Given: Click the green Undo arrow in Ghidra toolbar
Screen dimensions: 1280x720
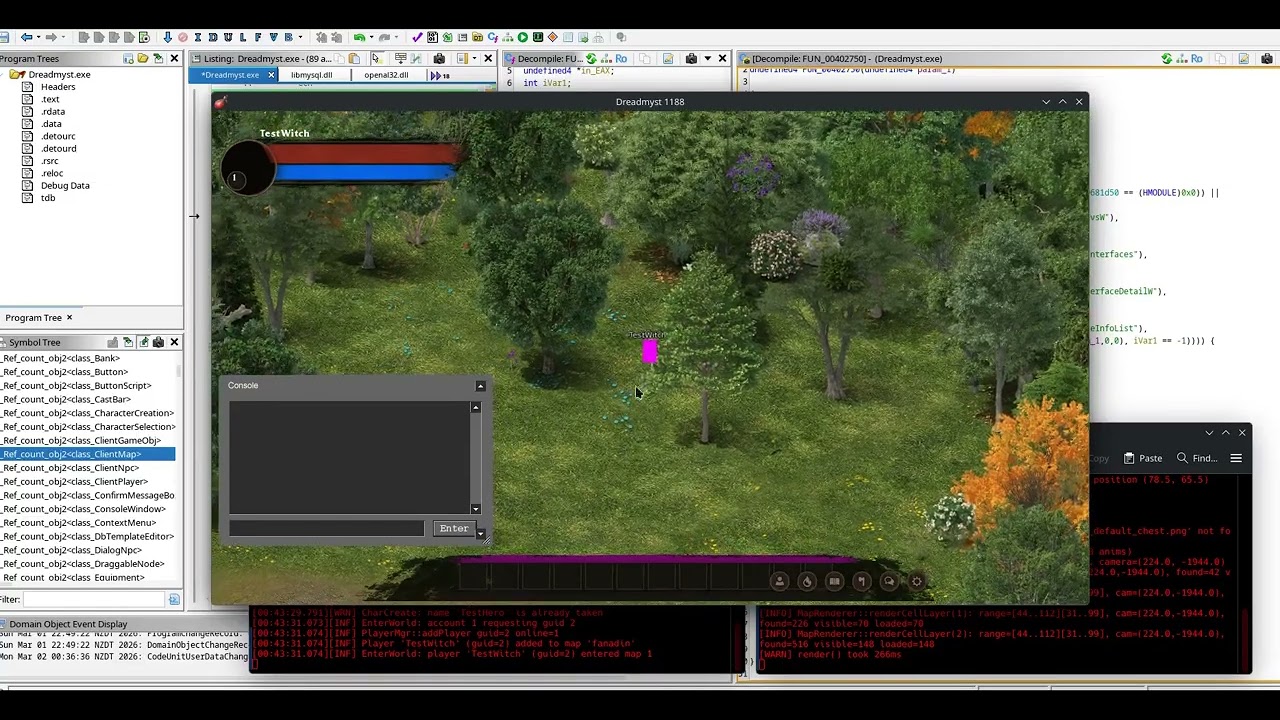Looking at the screenshot, I should tap(359, 38).
